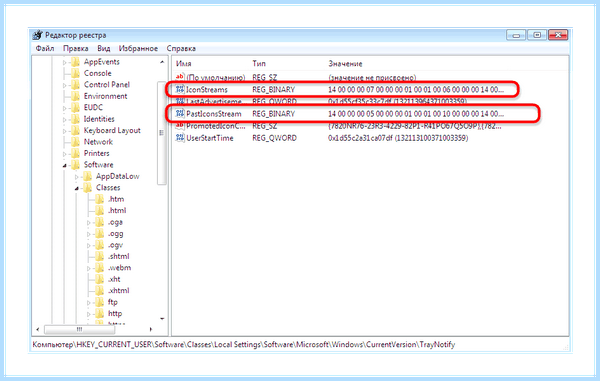The height and width of the screenshot is (381, 600).
Task: Click the tree scrollbar up arrow
Action: tap(162, 62)
